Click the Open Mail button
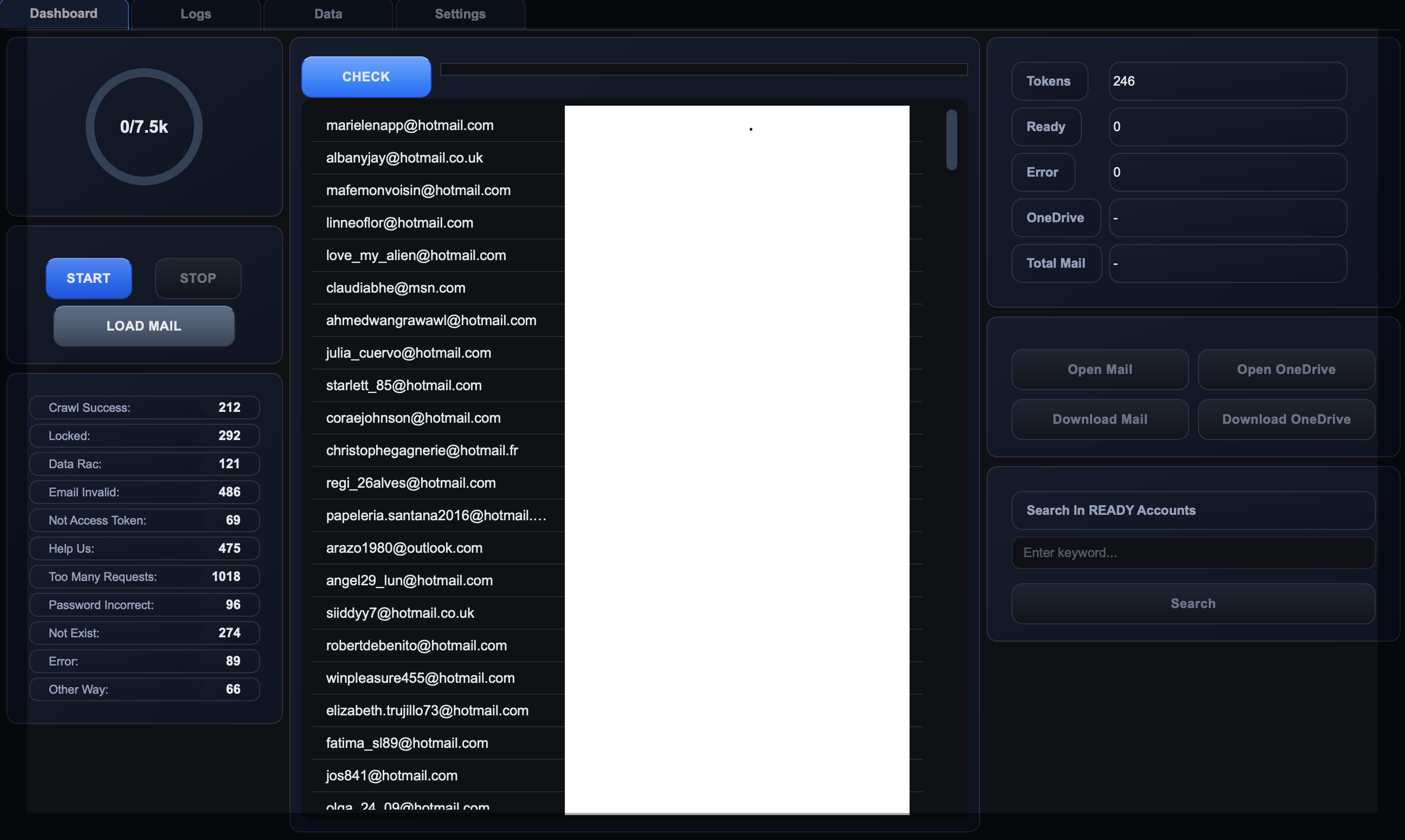 1099,369
